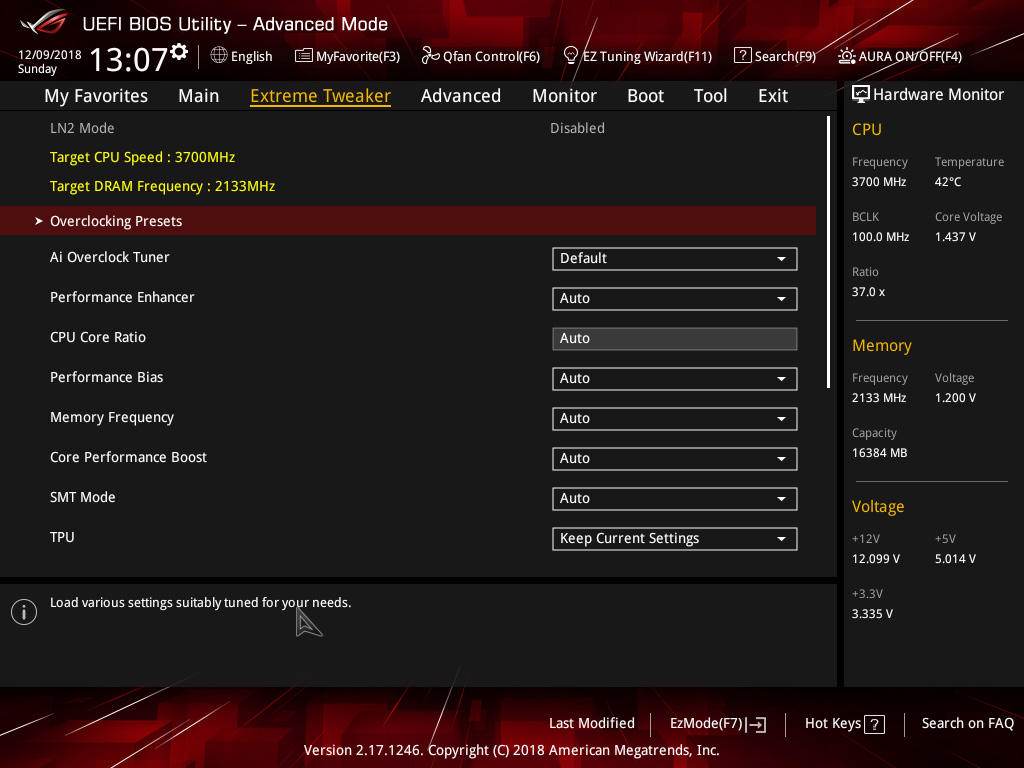Screen dimensions: 1024x768
Task: Expand the Overclocking Presets submenu
Action: (408, 221)
